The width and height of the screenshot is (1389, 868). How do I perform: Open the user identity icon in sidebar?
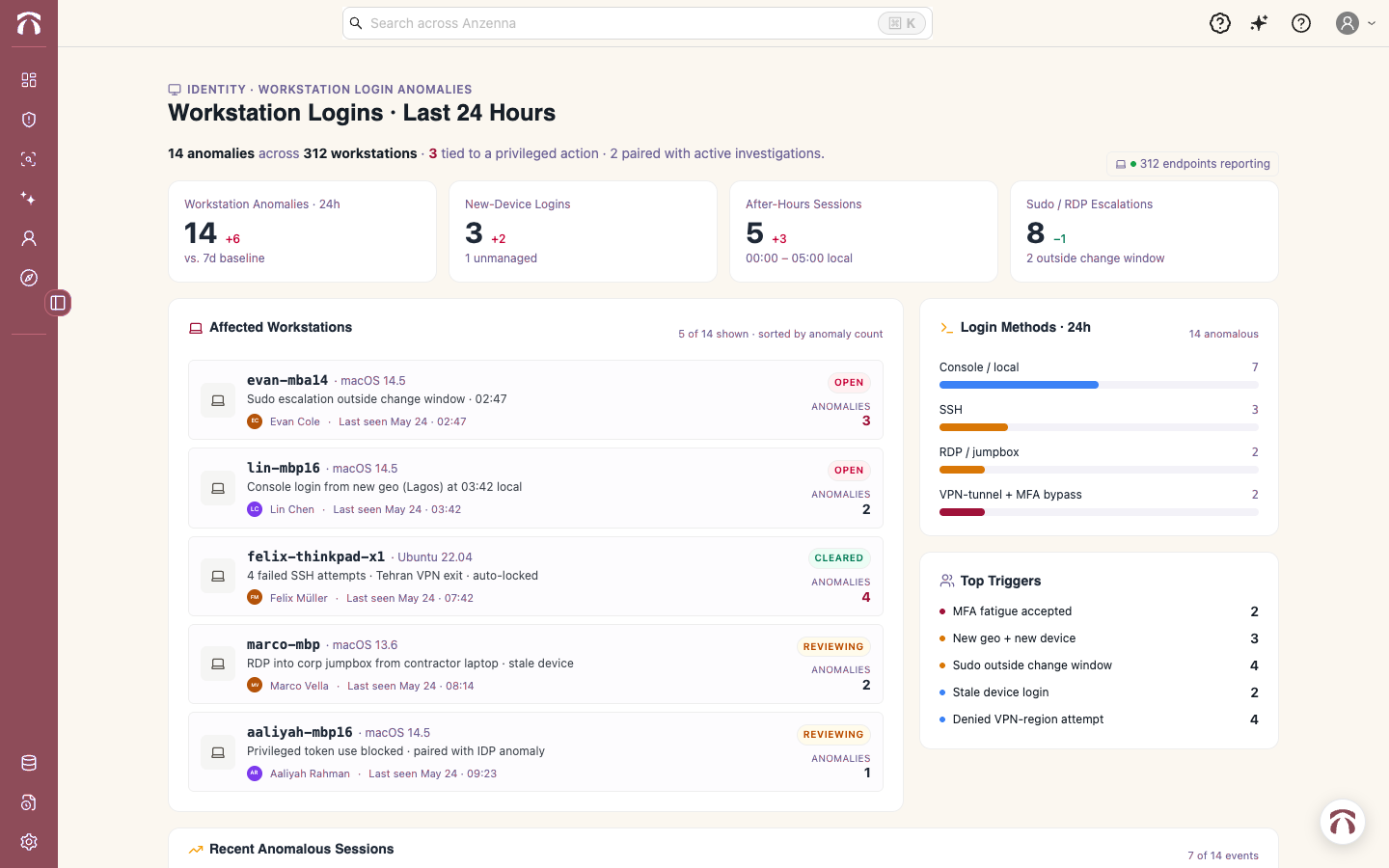[29, 238]
